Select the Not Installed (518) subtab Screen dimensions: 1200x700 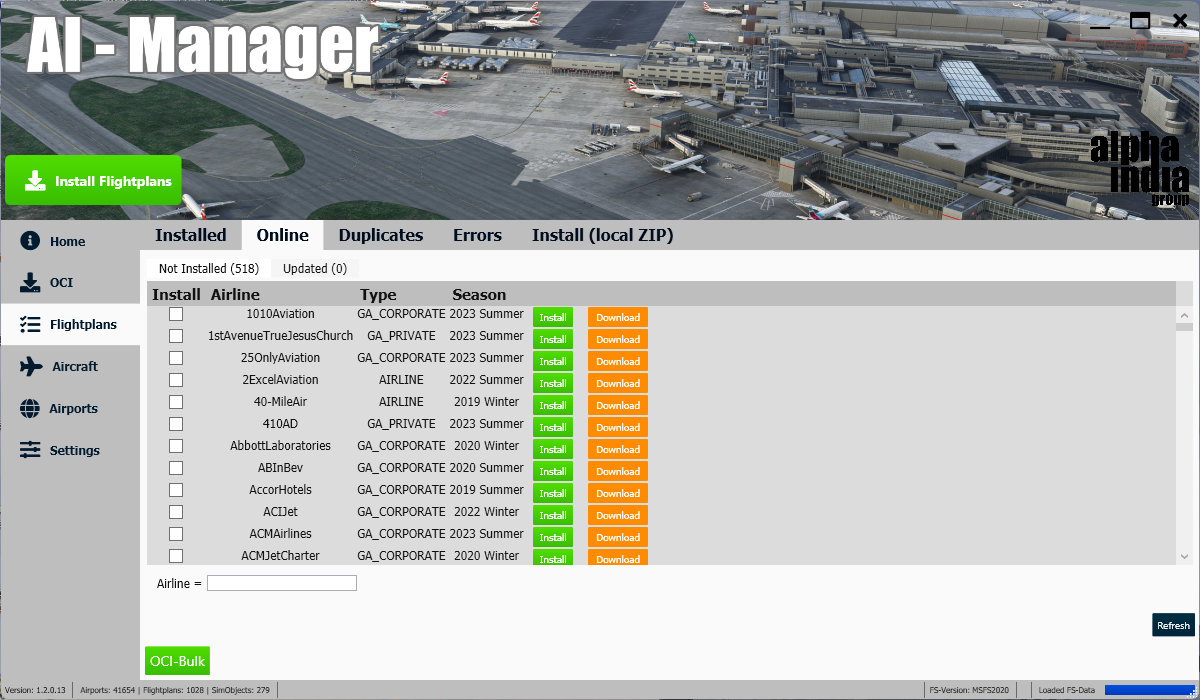tap(209, 268)
